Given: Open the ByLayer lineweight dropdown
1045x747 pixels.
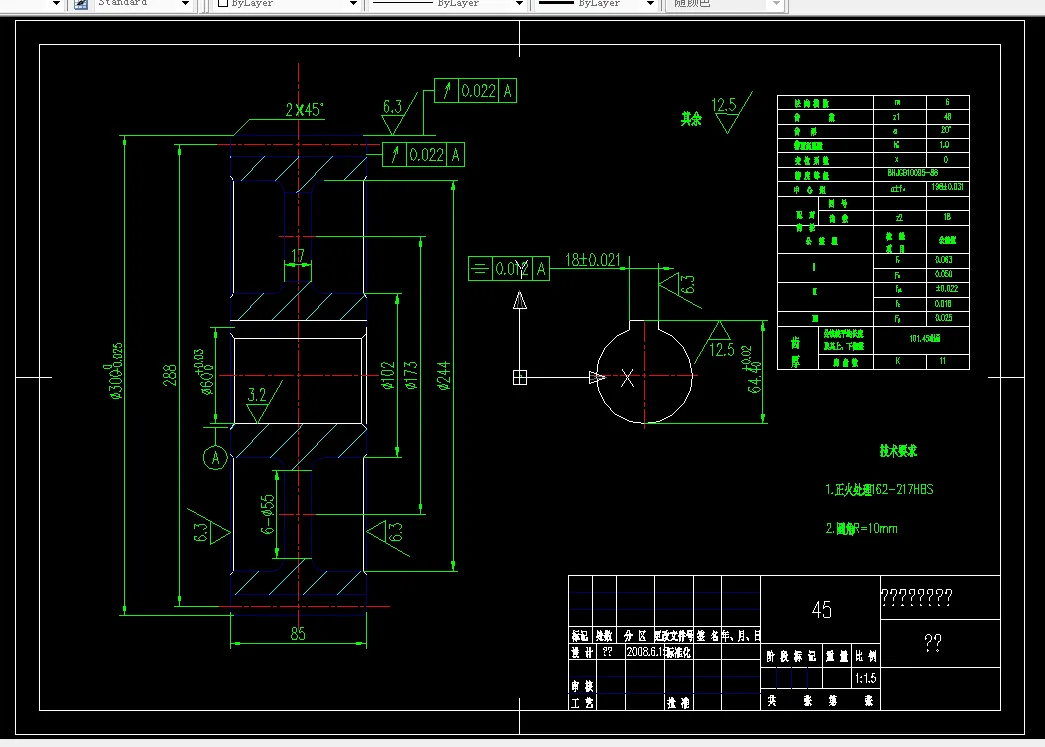Looking at the screenshot, I should [x=650, y=4].
